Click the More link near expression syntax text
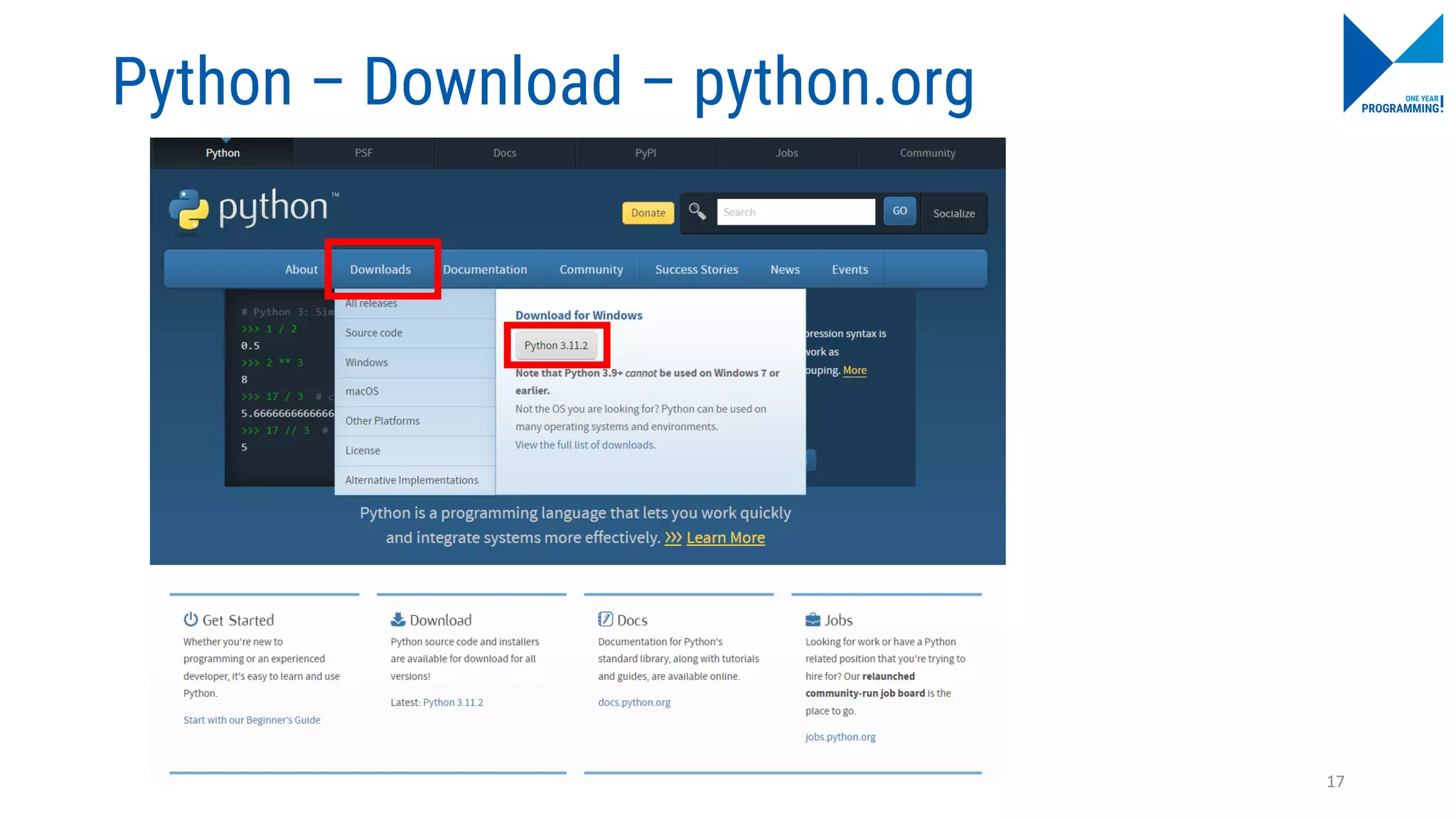1456x819 pixels. point(855,370)
